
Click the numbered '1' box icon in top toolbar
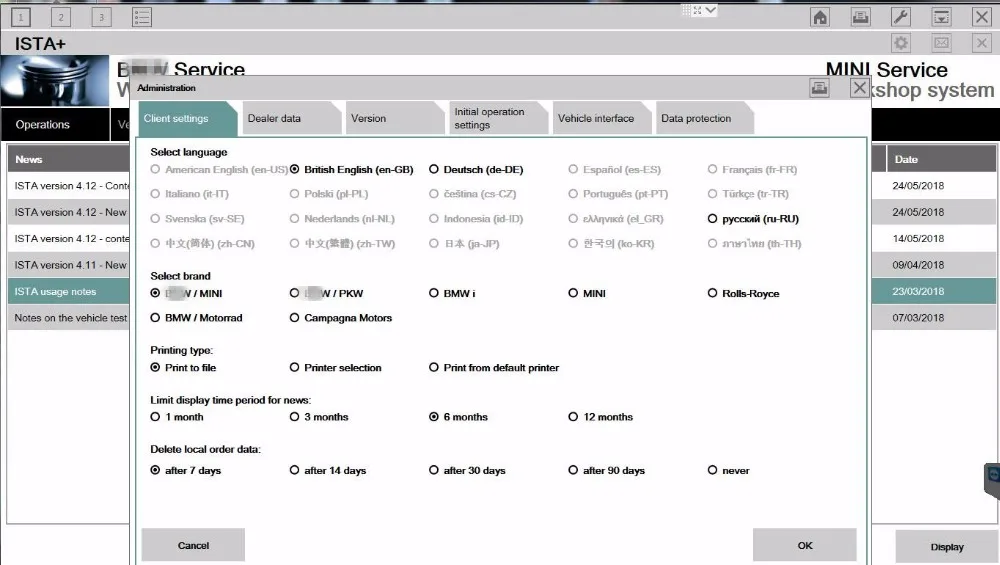pos(20,17)
